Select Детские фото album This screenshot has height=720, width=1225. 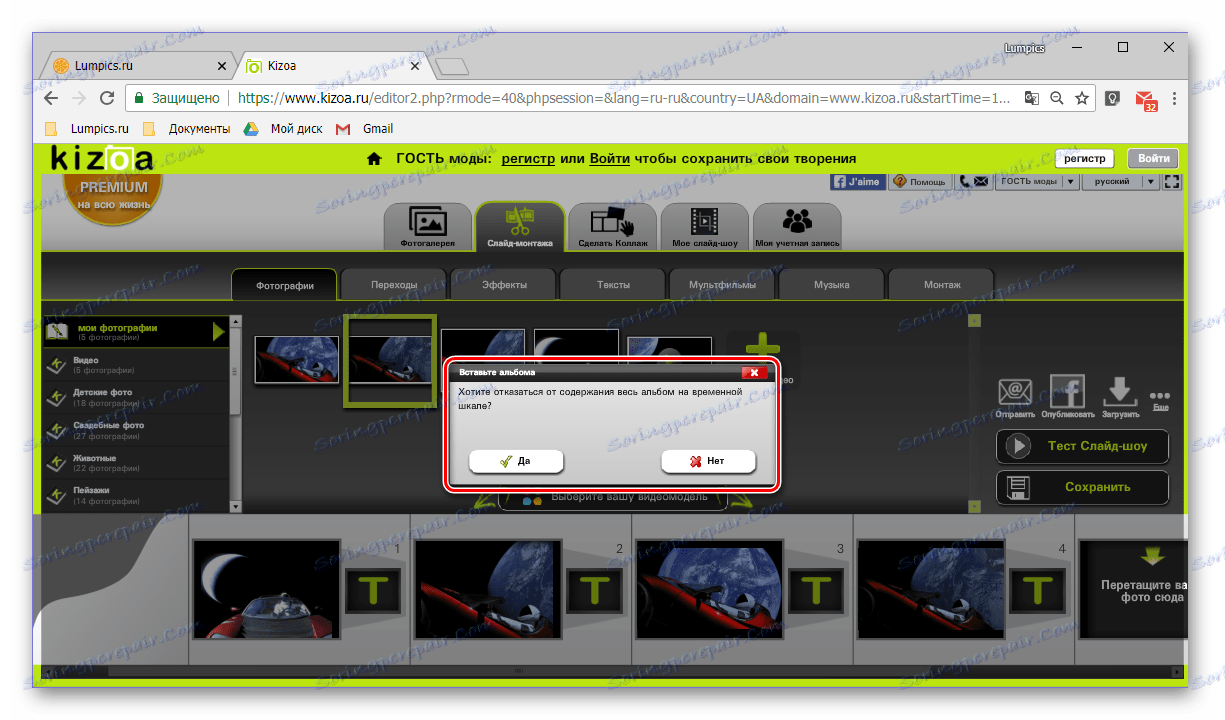pyautogui.click(x=135, y=397)
